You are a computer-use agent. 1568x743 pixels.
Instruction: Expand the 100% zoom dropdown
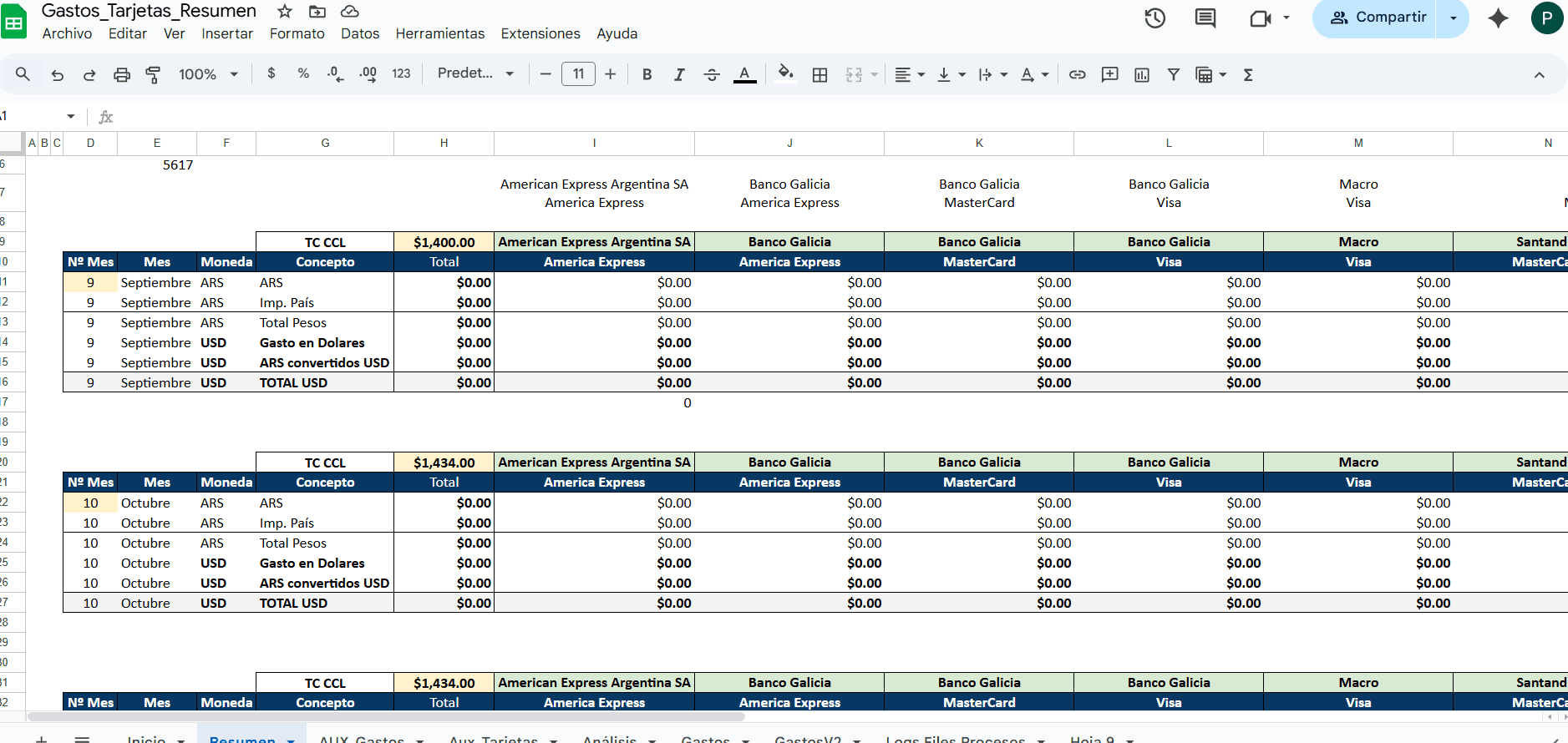(x=208, y=75)
